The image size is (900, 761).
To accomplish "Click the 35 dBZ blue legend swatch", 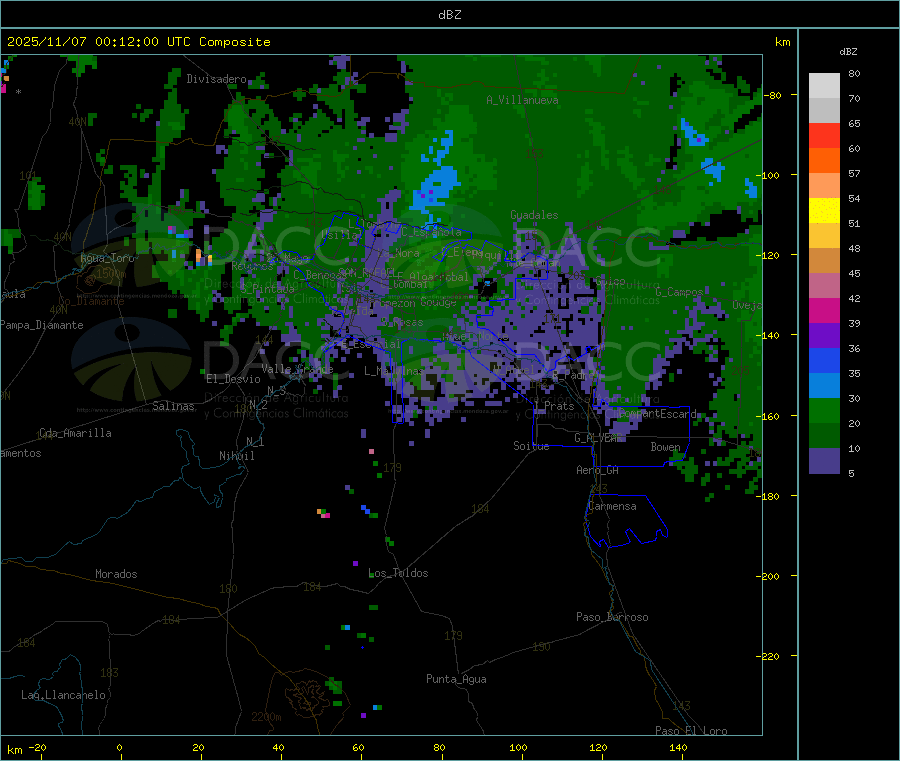I will pos(824,385).
